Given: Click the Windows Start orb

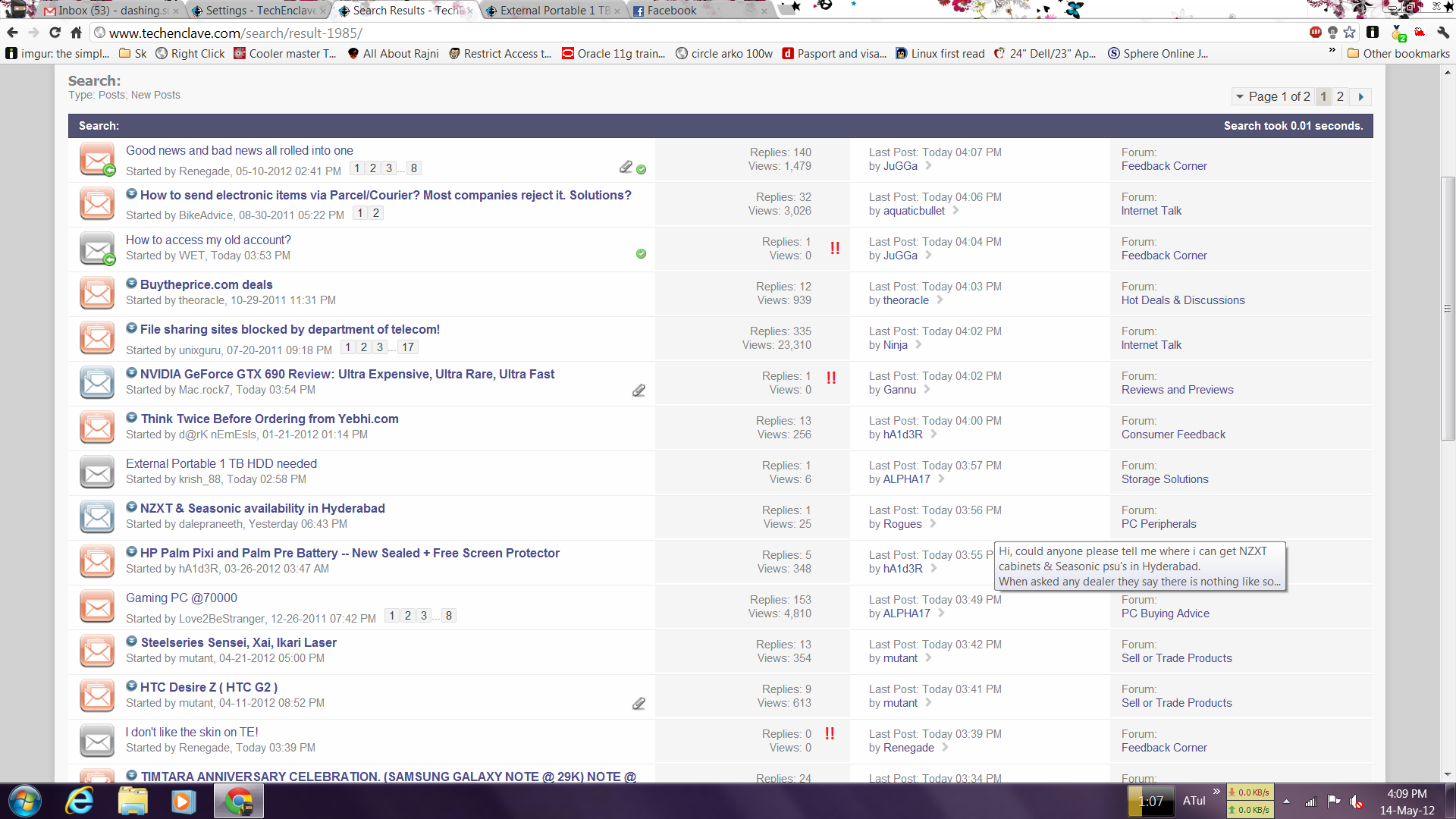Looking at the screenshot, I should click(x=25, y=801).
